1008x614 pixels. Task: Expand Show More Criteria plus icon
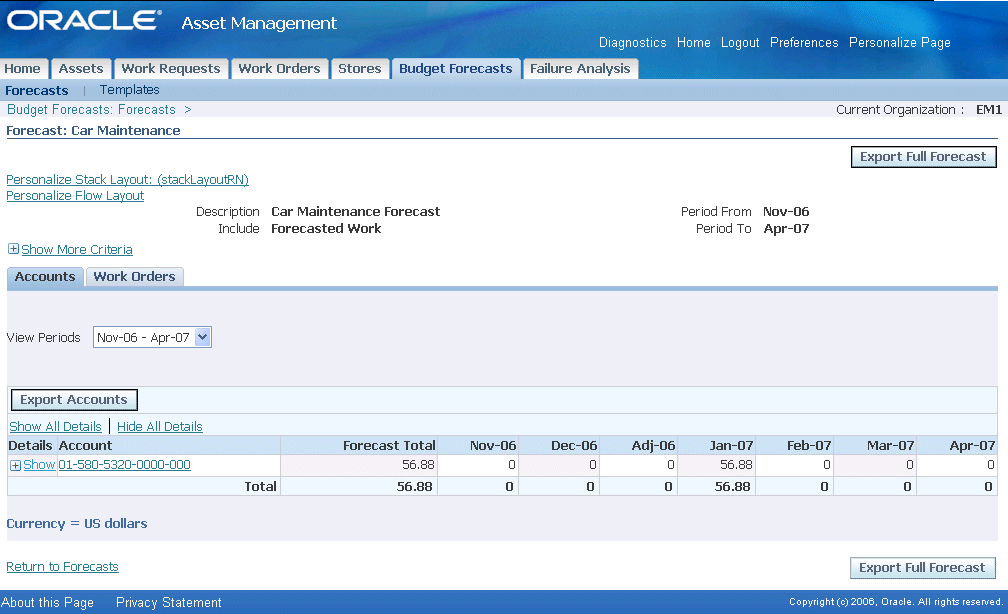point(13,249)
